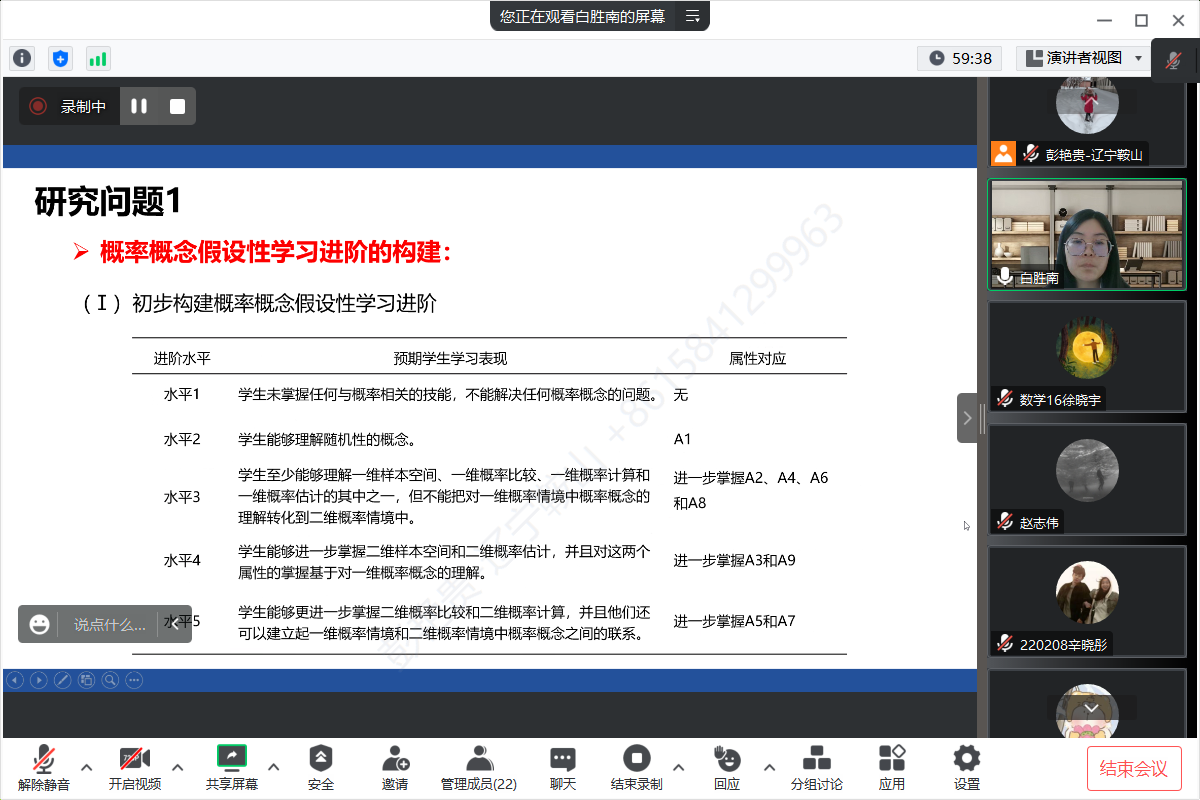The height and width of the screenshot is (800, 1200).
Task: Click the End Meeting (结束会议) button
Action: (1133, 768)
